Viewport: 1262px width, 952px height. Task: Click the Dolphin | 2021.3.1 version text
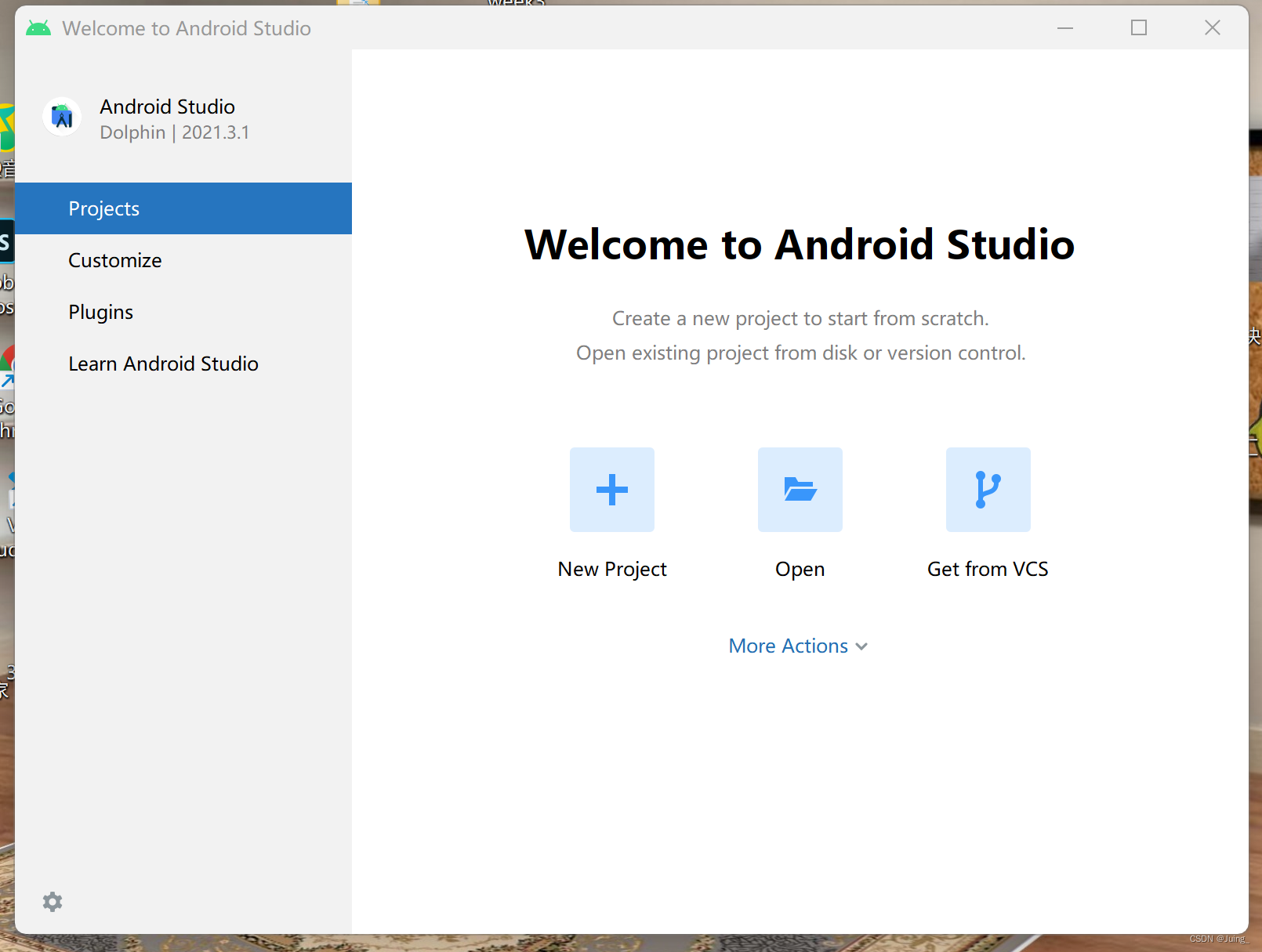[175, 132]
